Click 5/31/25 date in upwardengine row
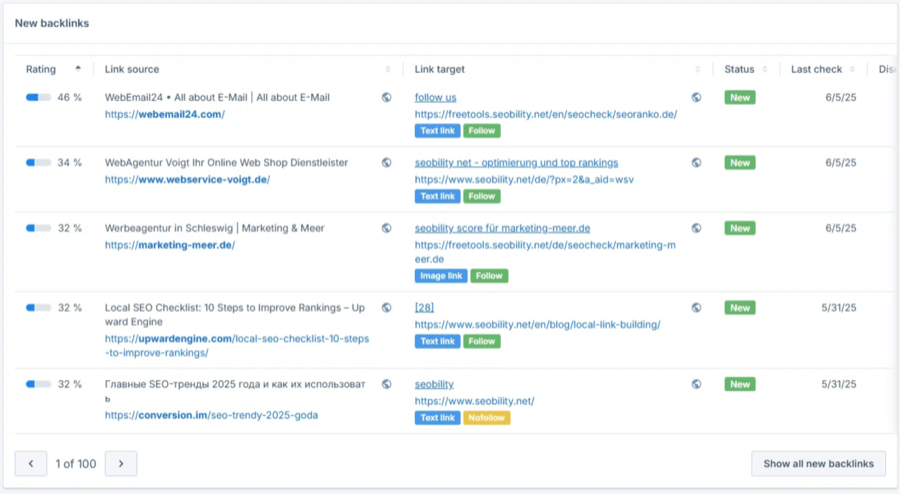The width and height of the screenshot is (900, 494). [x=839, y=308]
